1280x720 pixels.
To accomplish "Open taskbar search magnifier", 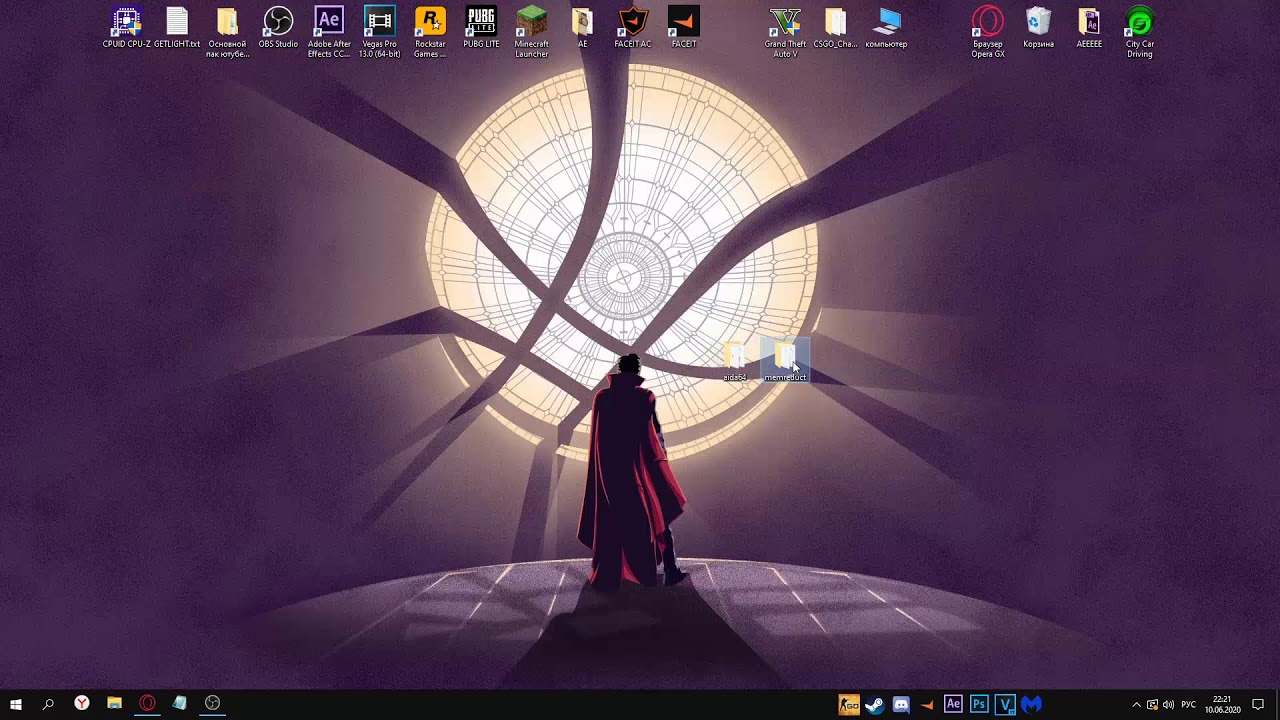I will (x=48, y=704).
